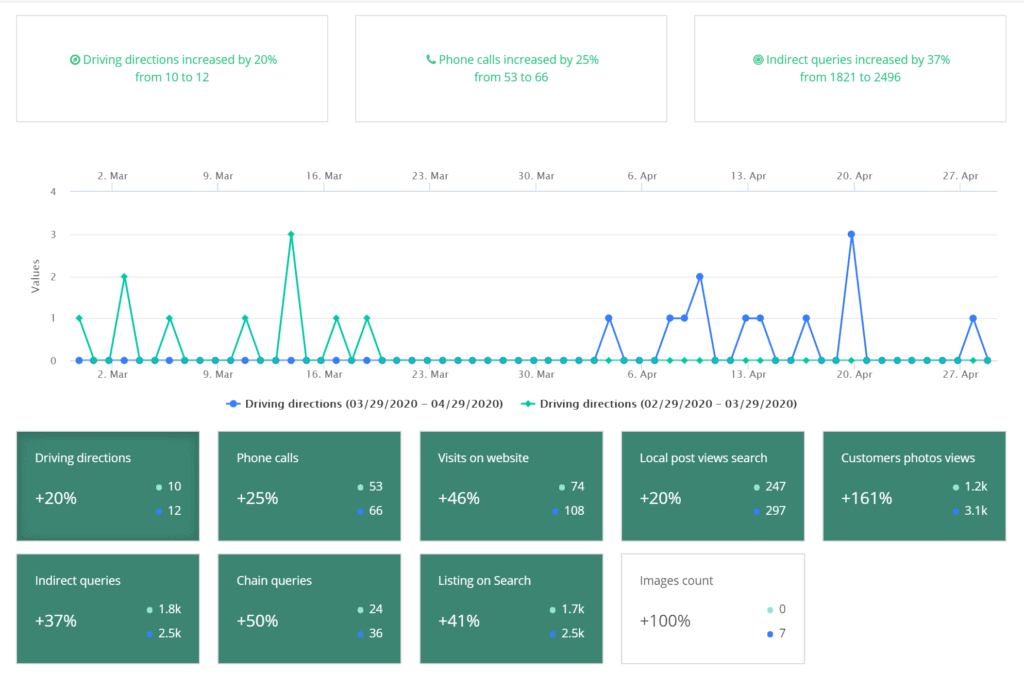
Task: Select the Local post views search card
Action: coord(712,486)
